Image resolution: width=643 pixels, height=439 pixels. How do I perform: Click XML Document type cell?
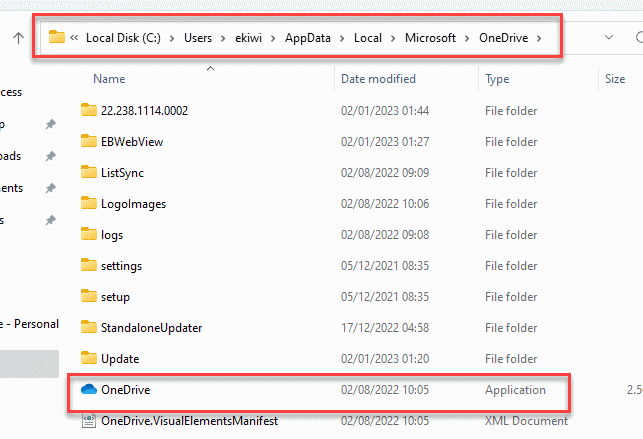click(527, 421)
